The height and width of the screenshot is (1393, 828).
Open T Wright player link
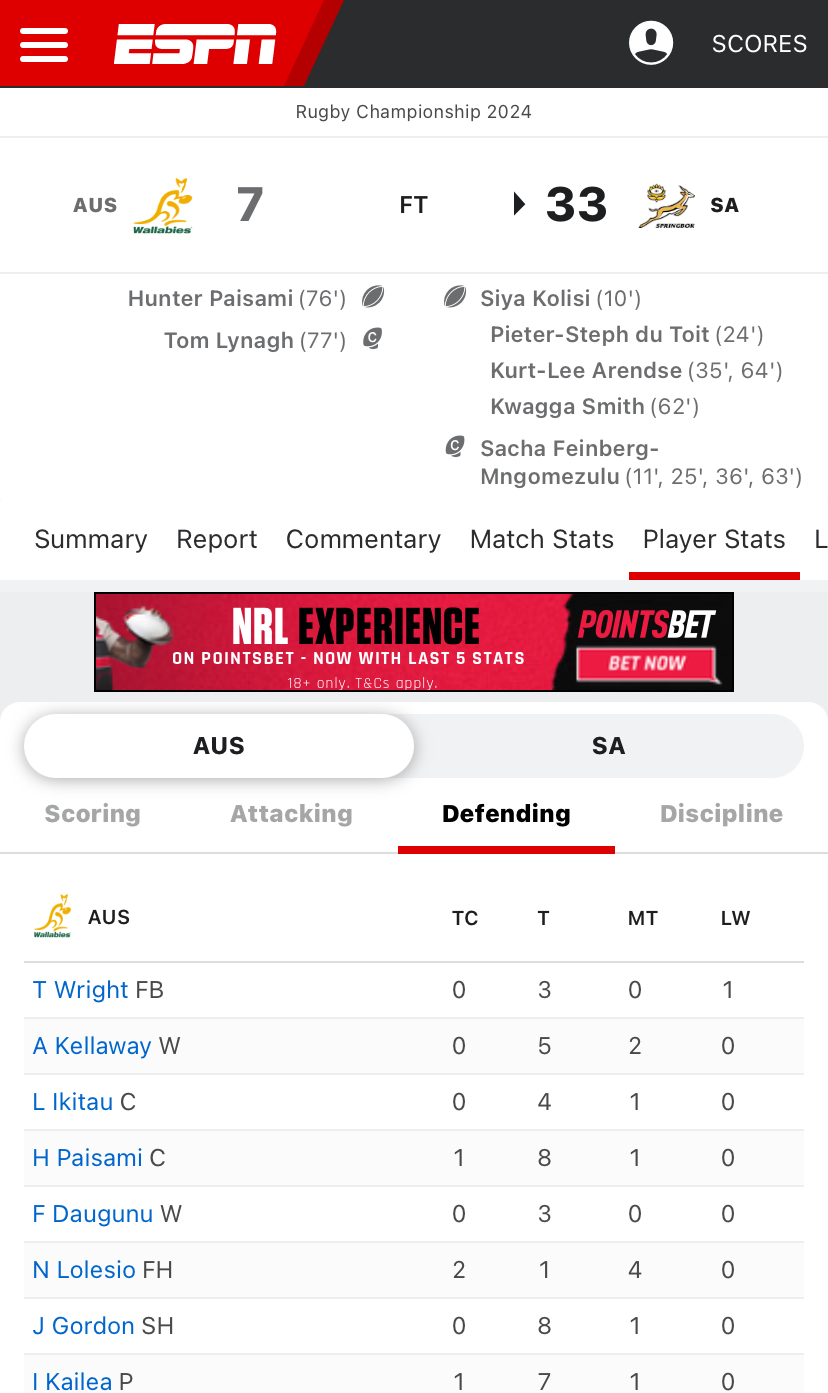[x=81, y=990]
